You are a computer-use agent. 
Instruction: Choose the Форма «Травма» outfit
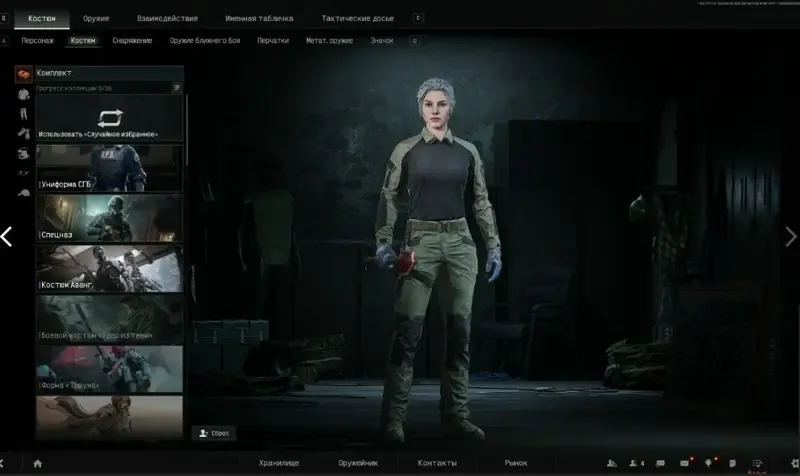click(109, 369)
